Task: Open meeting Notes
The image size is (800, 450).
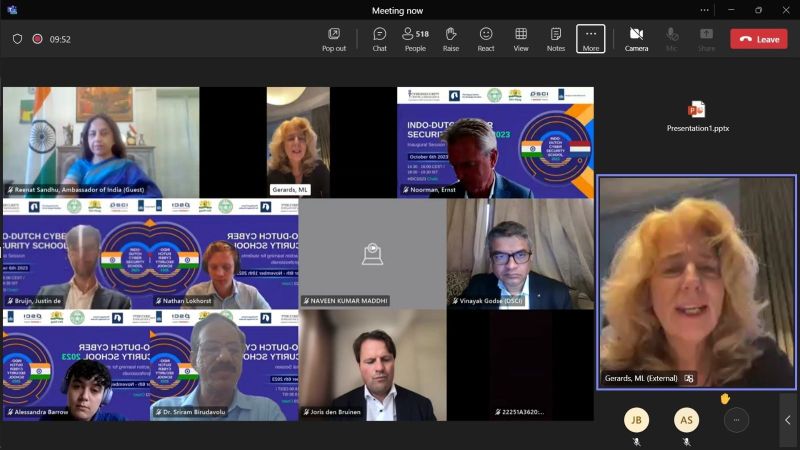Action: click(x=556, y=39)
